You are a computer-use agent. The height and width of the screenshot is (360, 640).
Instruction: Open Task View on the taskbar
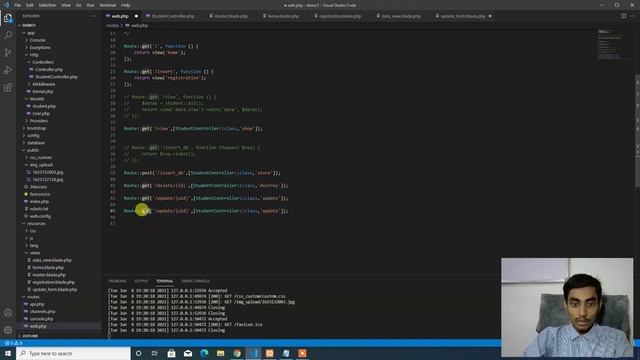[x=155, y=353]
